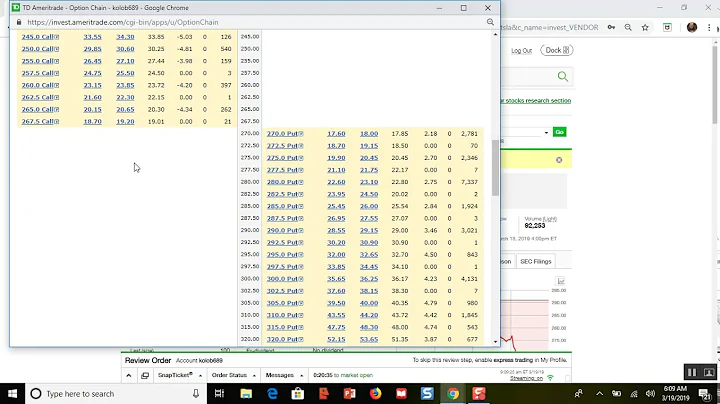Open the 245.0 Call option link
Viewport: 720px width, 404px height.
pos(40,37)
